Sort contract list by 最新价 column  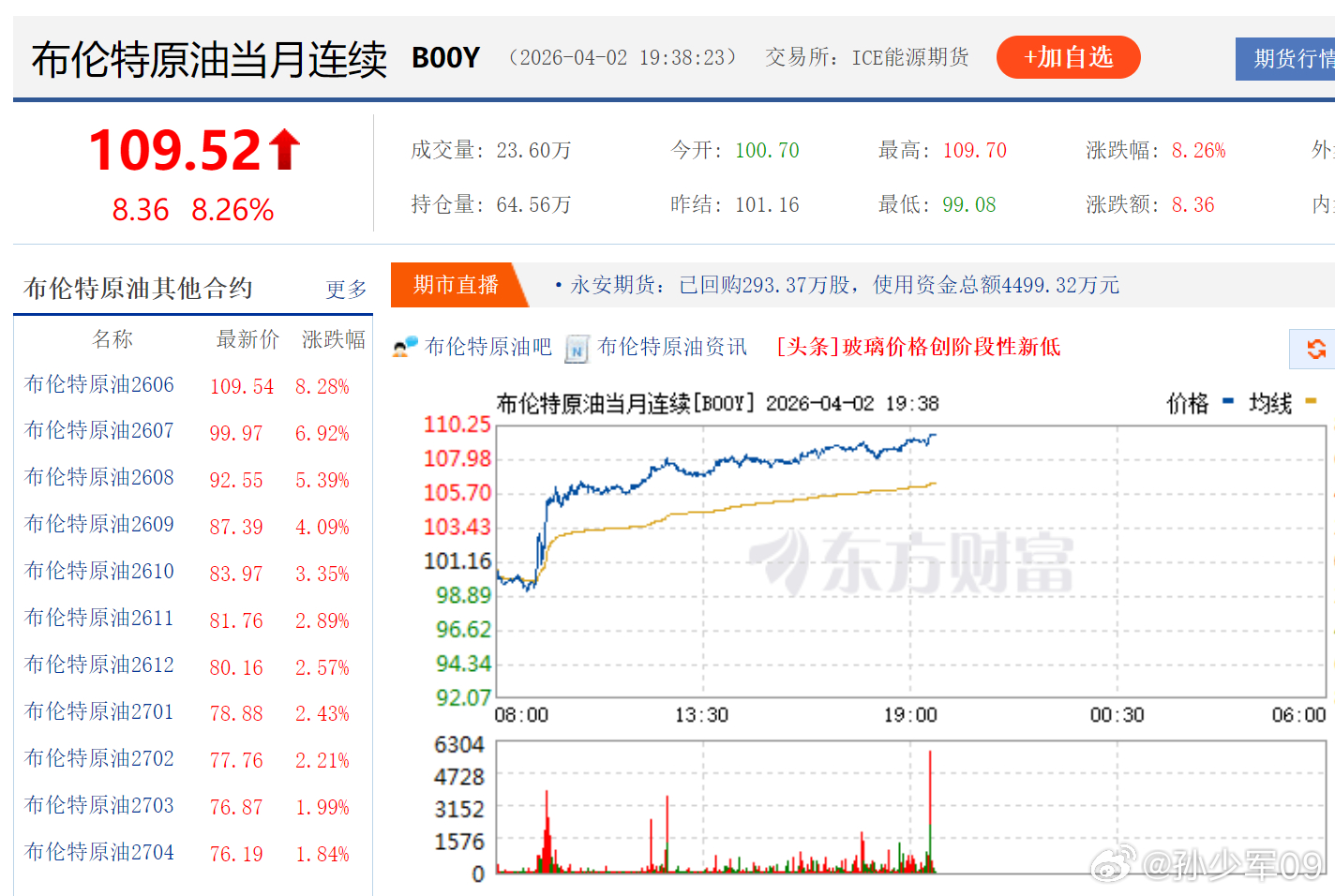247,339
